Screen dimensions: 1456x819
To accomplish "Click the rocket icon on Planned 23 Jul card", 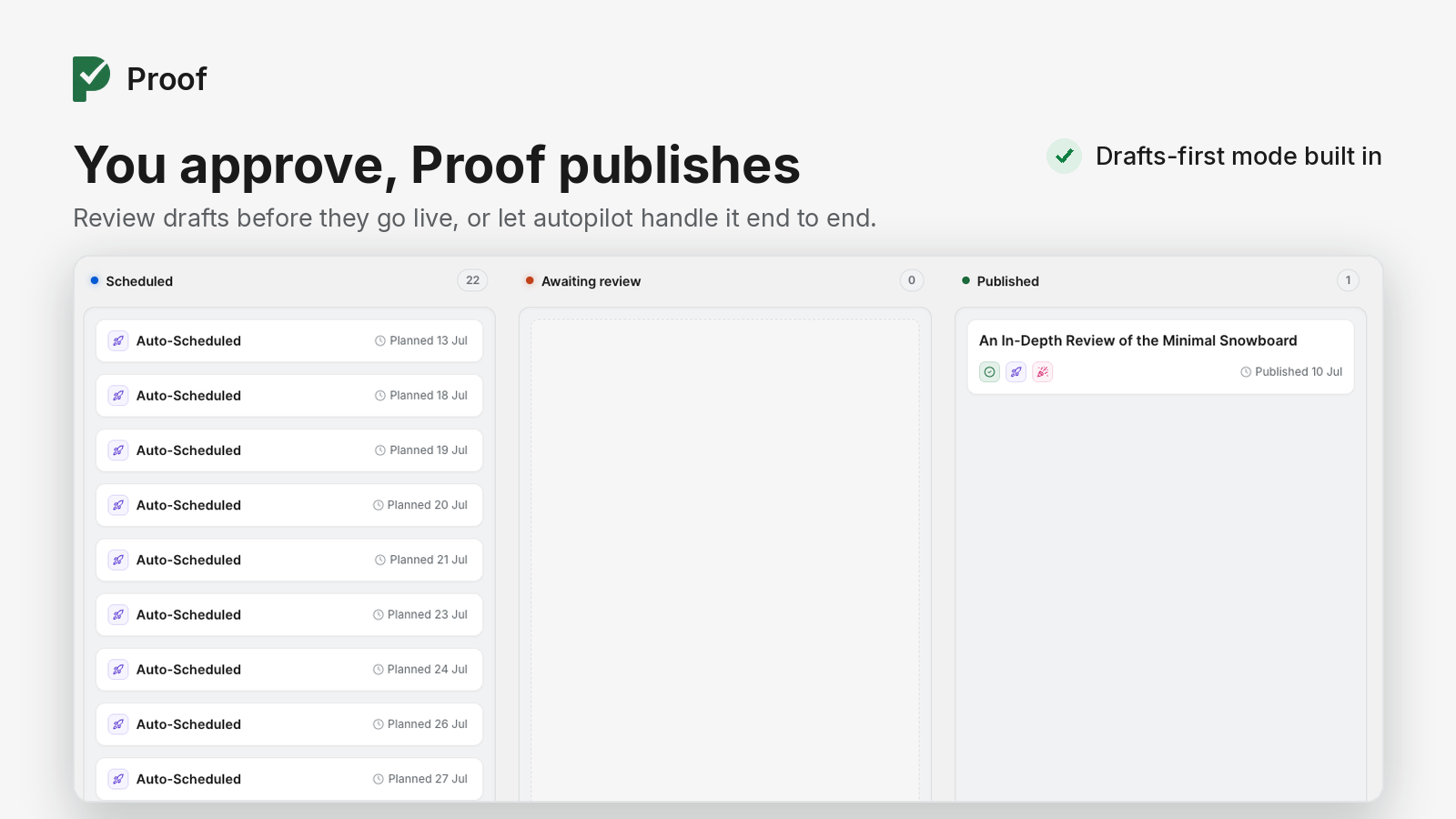I will coord(118,615).
